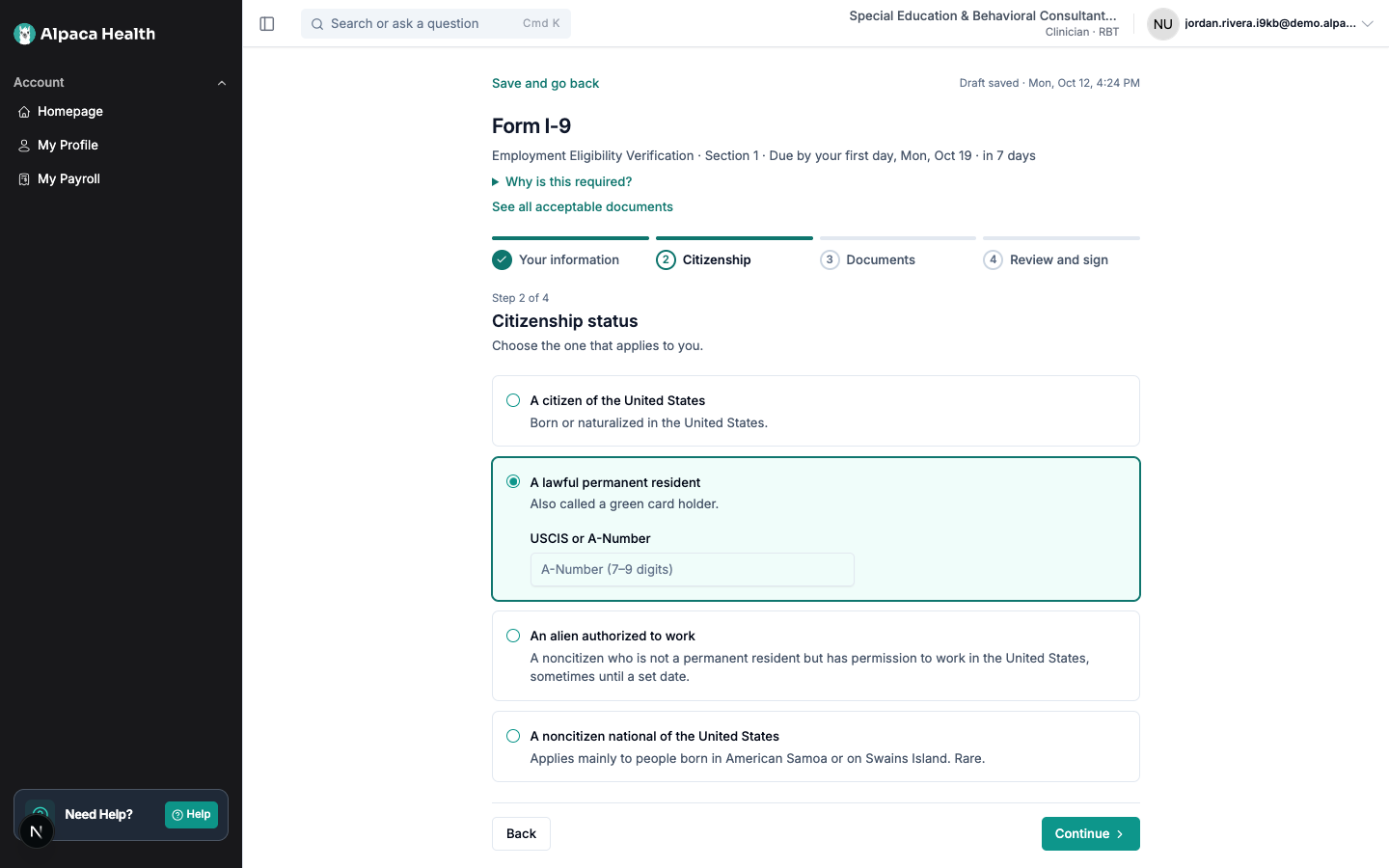Click the Draft saved timestamp text

1049,83
